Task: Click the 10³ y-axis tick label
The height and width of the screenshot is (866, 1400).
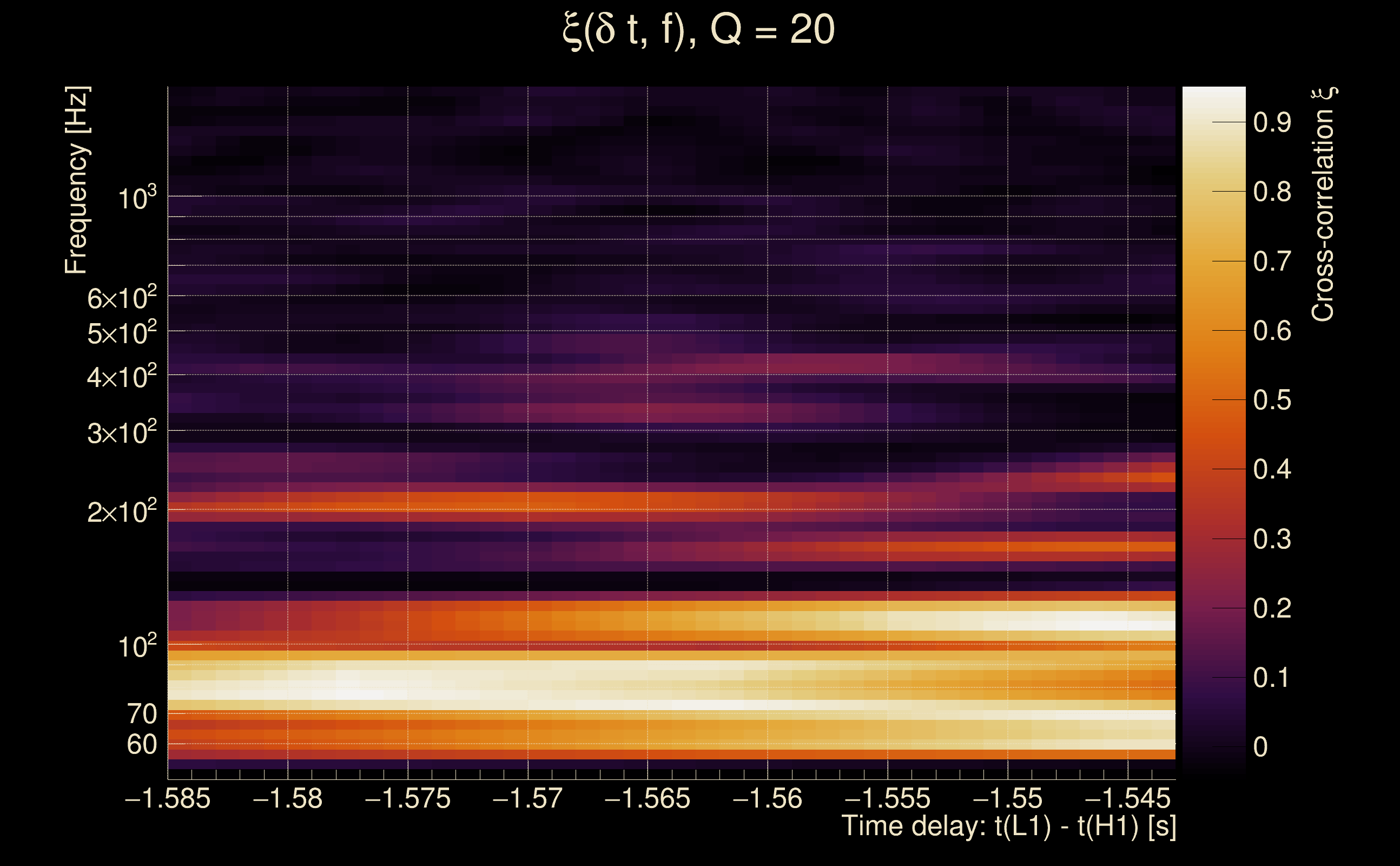Action: click(x=136, y=198)
